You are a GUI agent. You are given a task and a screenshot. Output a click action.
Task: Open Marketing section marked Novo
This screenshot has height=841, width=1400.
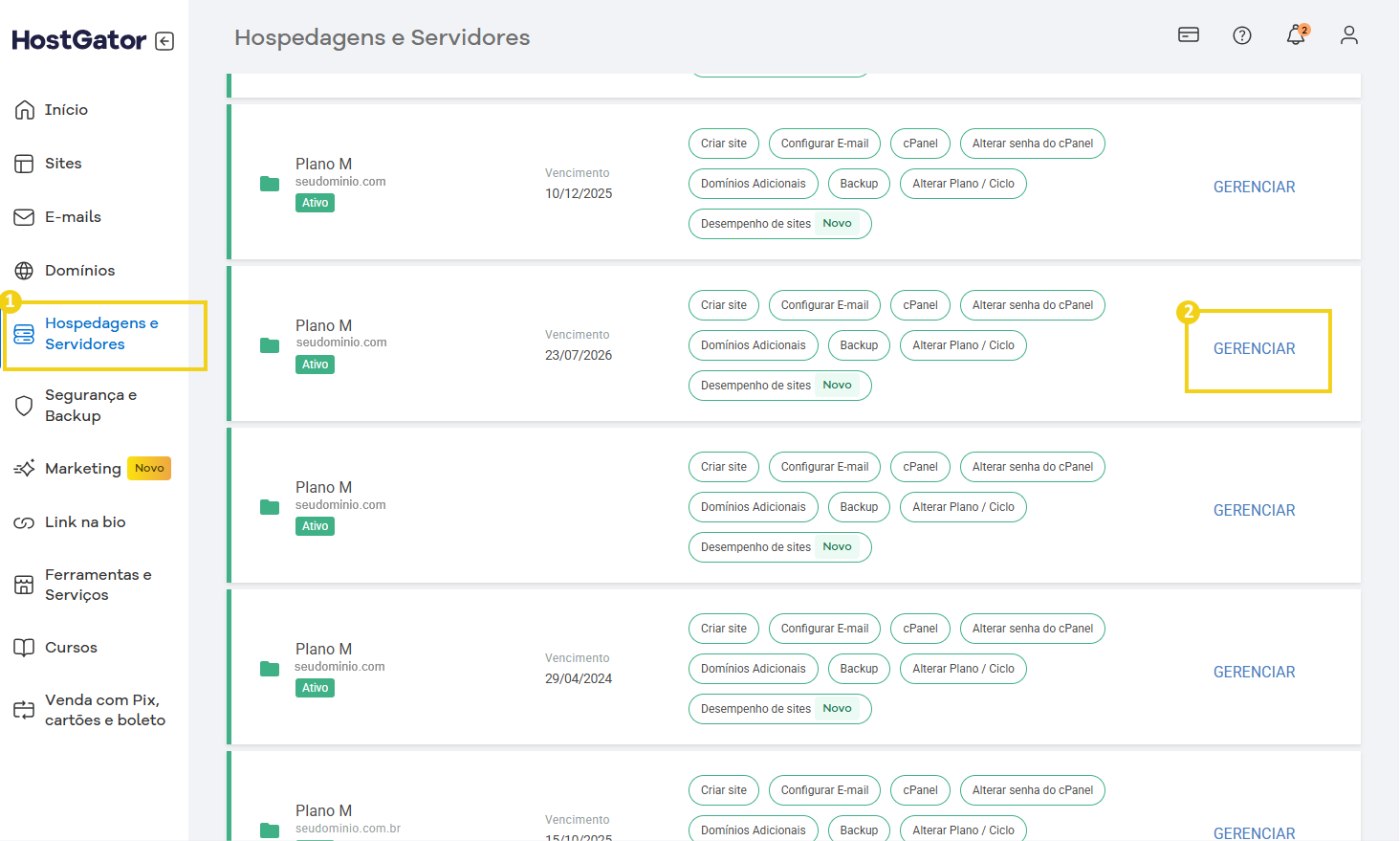[83, 469]
